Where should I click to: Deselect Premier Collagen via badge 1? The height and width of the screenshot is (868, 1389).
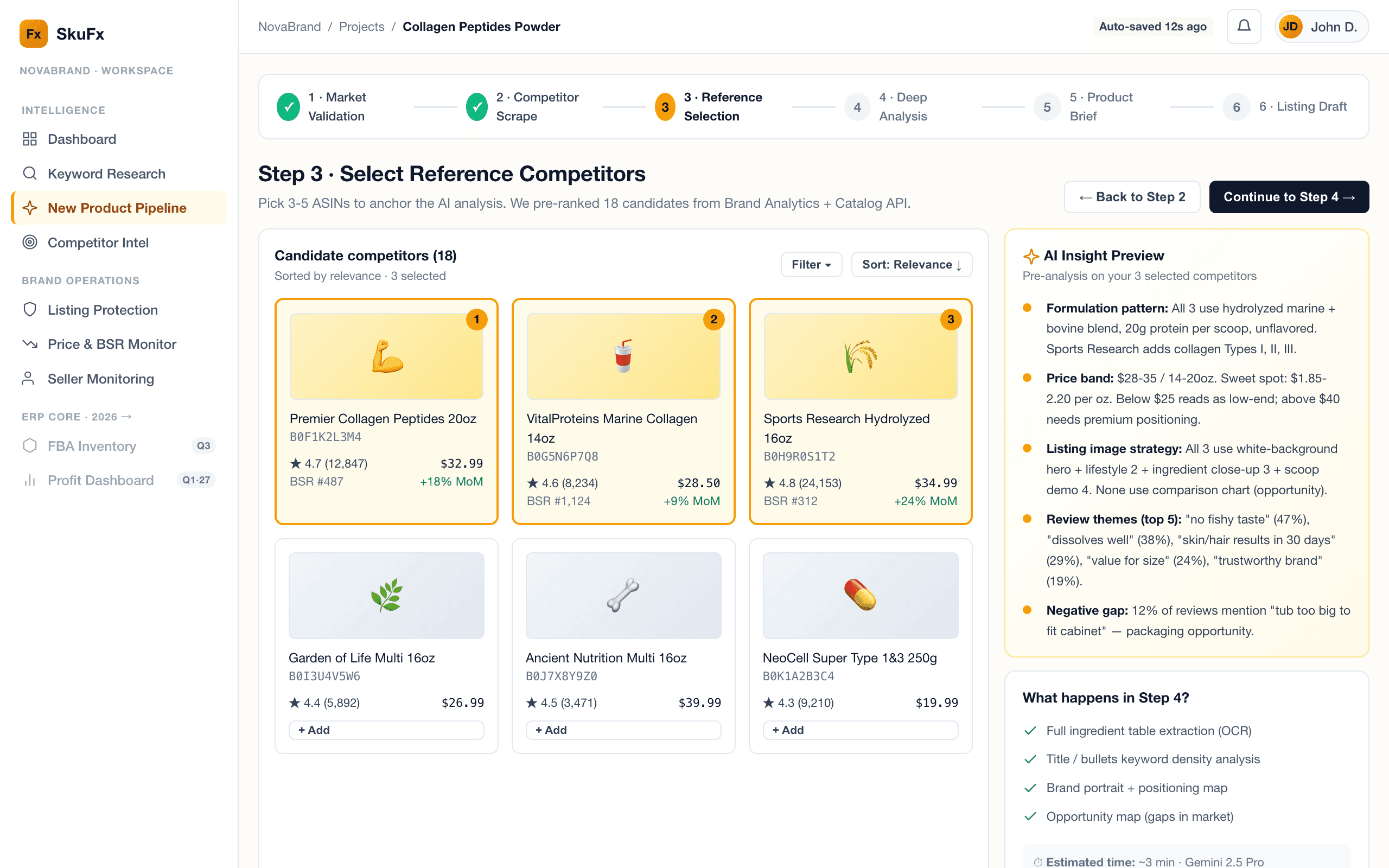pos(476,319)
